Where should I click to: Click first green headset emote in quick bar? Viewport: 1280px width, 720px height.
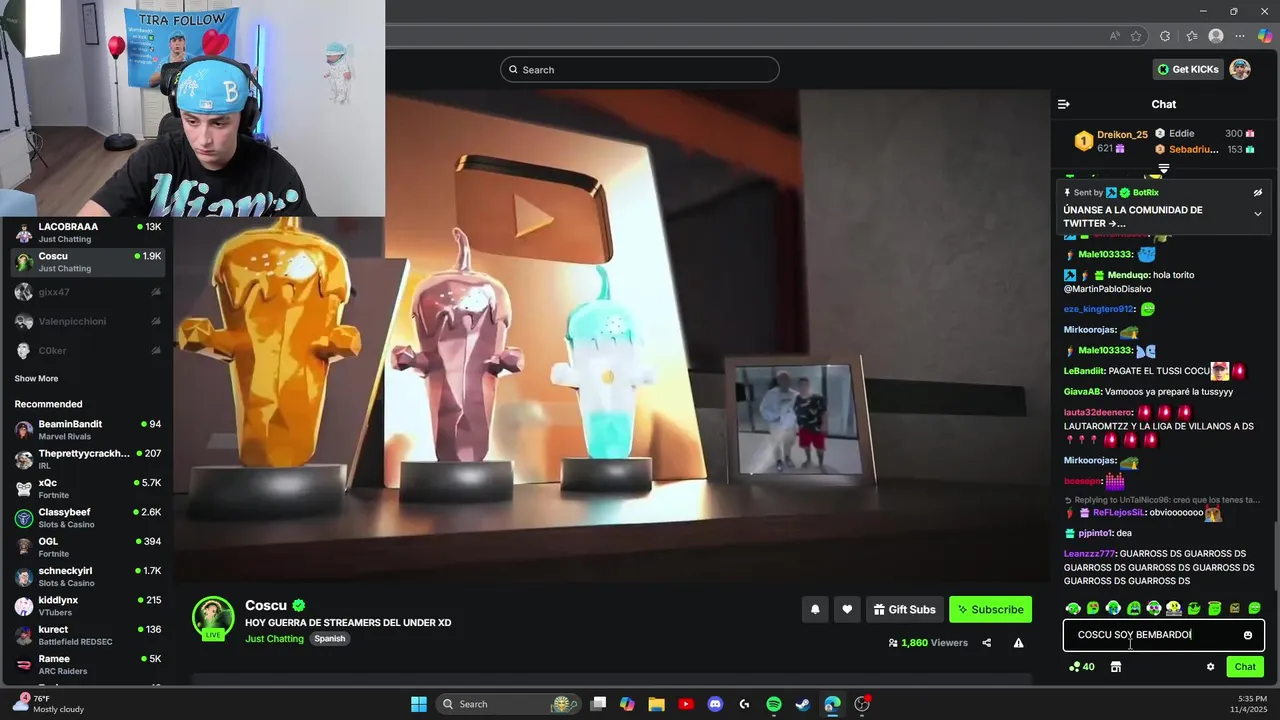(1073, 608)
